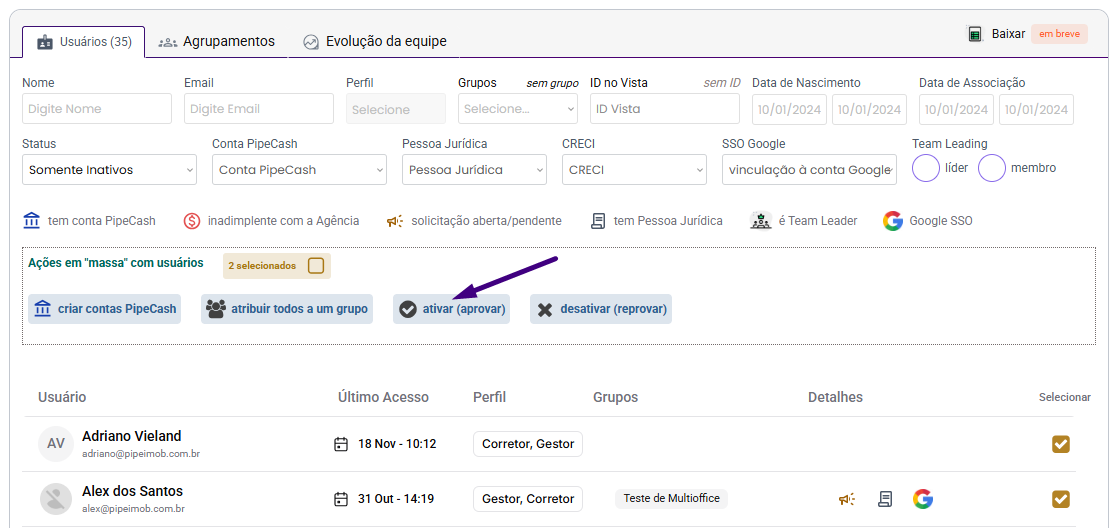The height and width of the screenshot is (528, 1115).
Task: Click calendar icon beside 18 Nov - 10:12
Action: click(341, 444)
